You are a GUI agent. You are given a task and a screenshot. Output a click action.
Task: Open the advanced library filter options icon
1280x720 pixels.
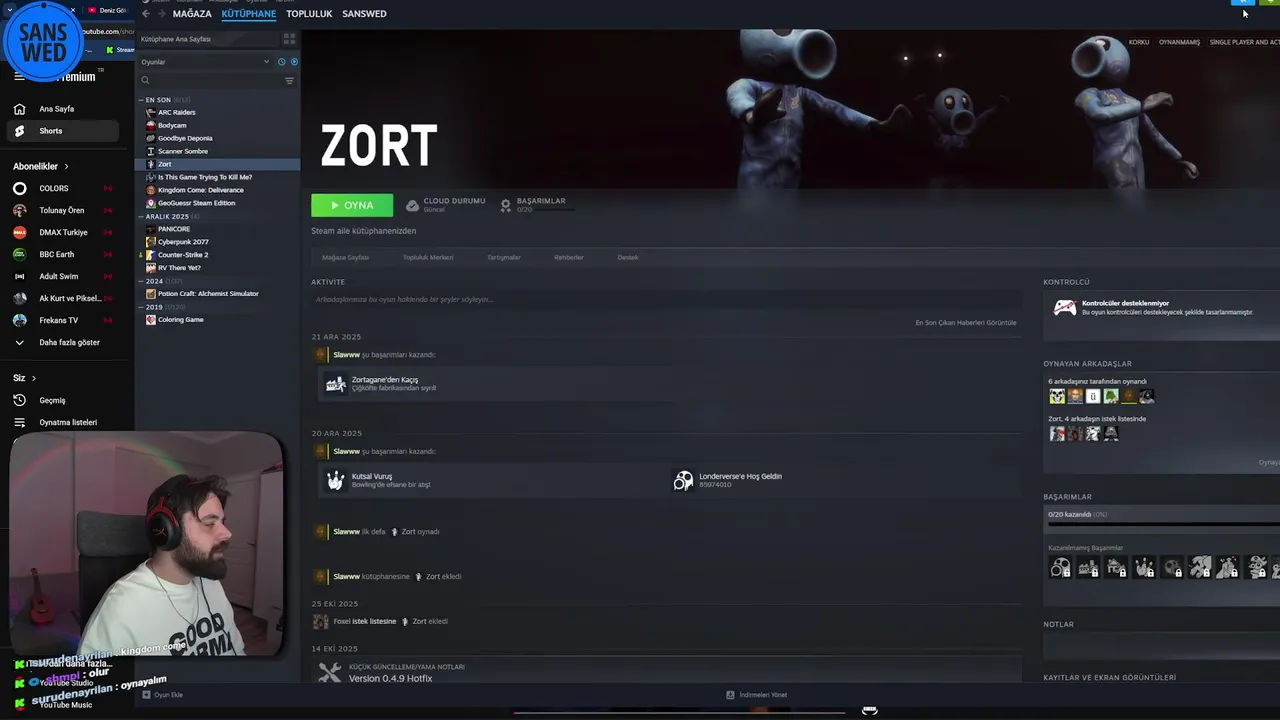coord(289,80)
